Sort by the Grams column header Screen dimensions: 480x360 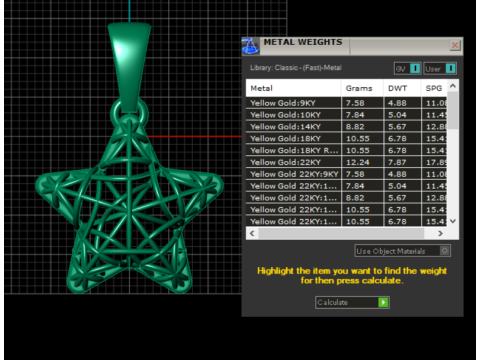[x=362, y=88]
